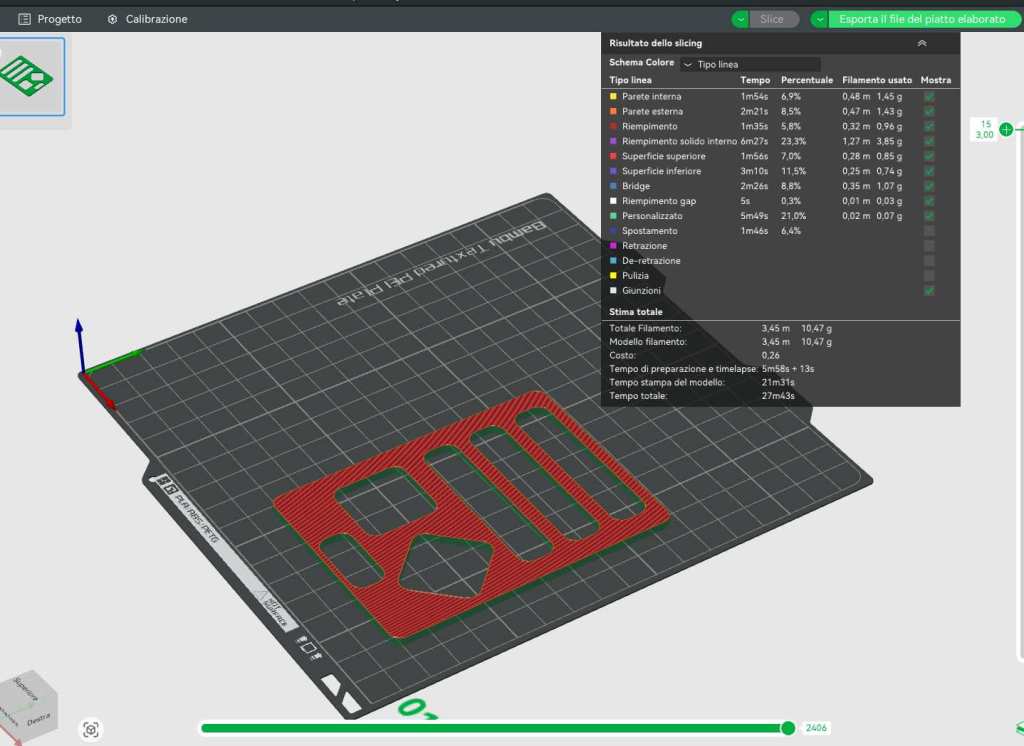
Task: Open the Progetto tab
Action: tap(59, 19)
